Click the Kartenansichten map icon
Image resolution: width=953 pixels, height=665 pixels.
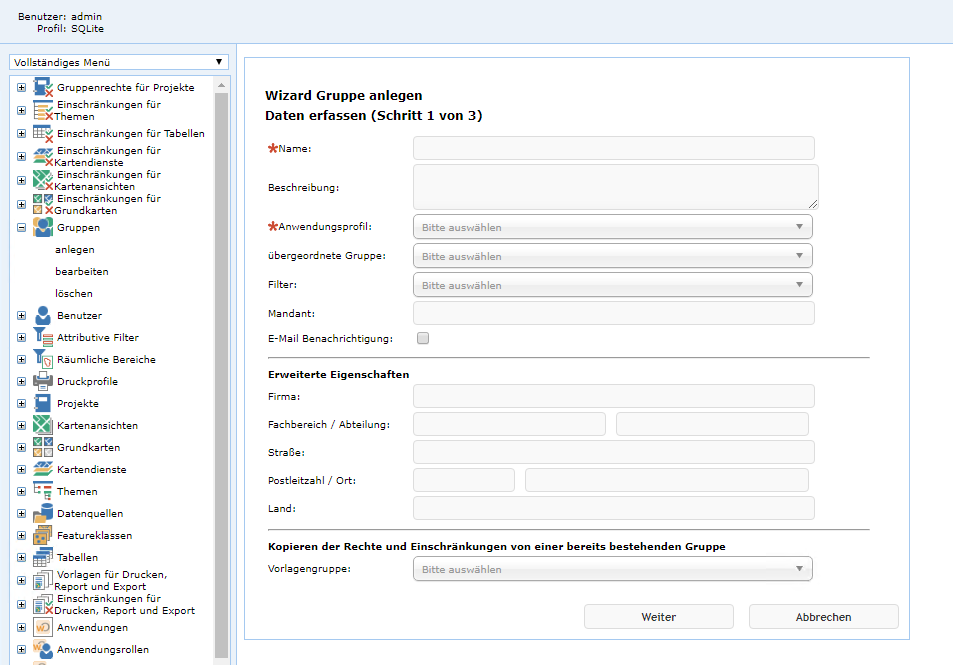[43, 426]
